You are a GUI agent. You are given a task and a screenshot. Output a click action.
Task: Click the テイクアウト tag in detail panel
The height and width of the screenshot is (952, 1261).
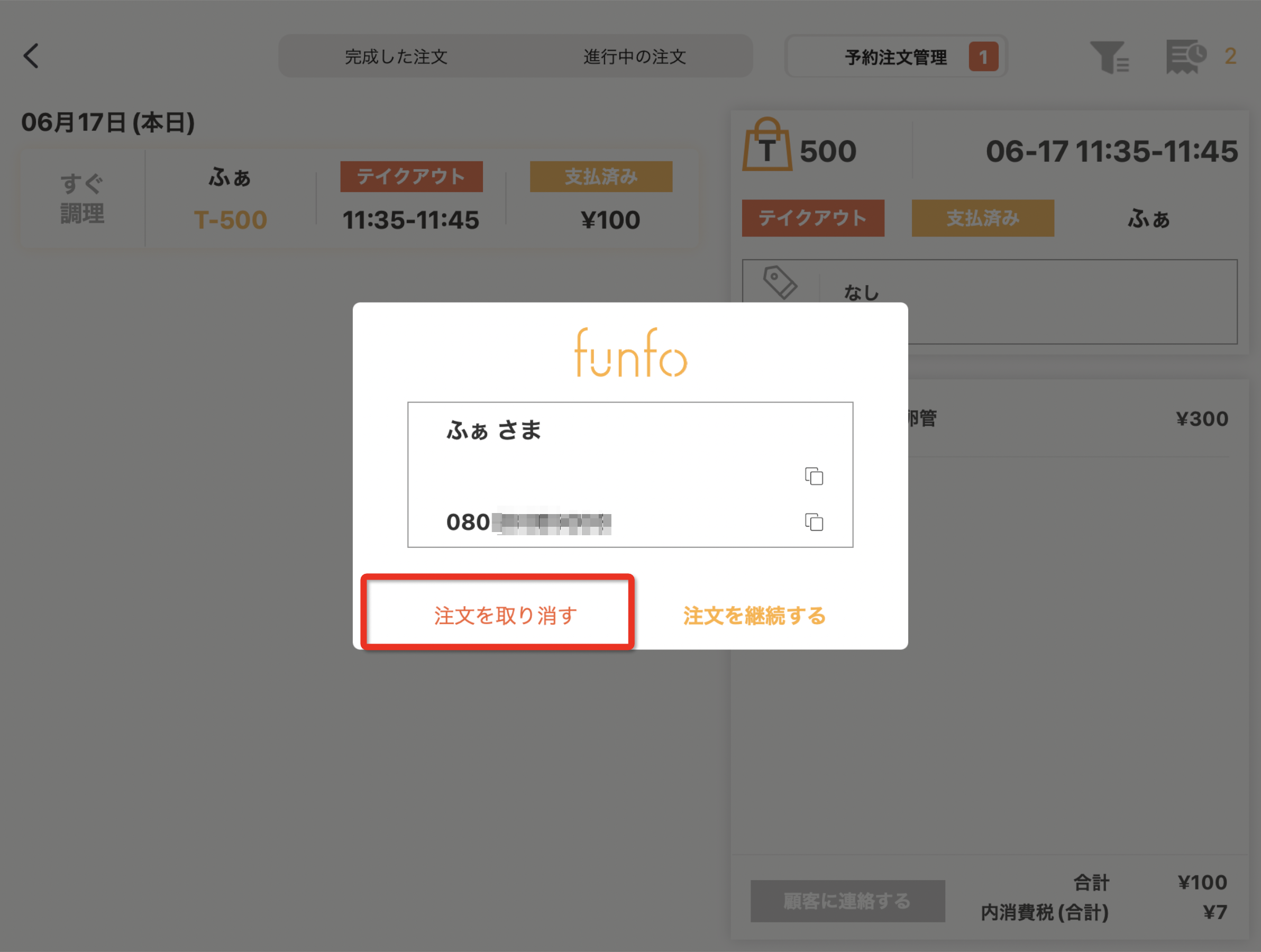pyautogui.click(x=813, y=218)
